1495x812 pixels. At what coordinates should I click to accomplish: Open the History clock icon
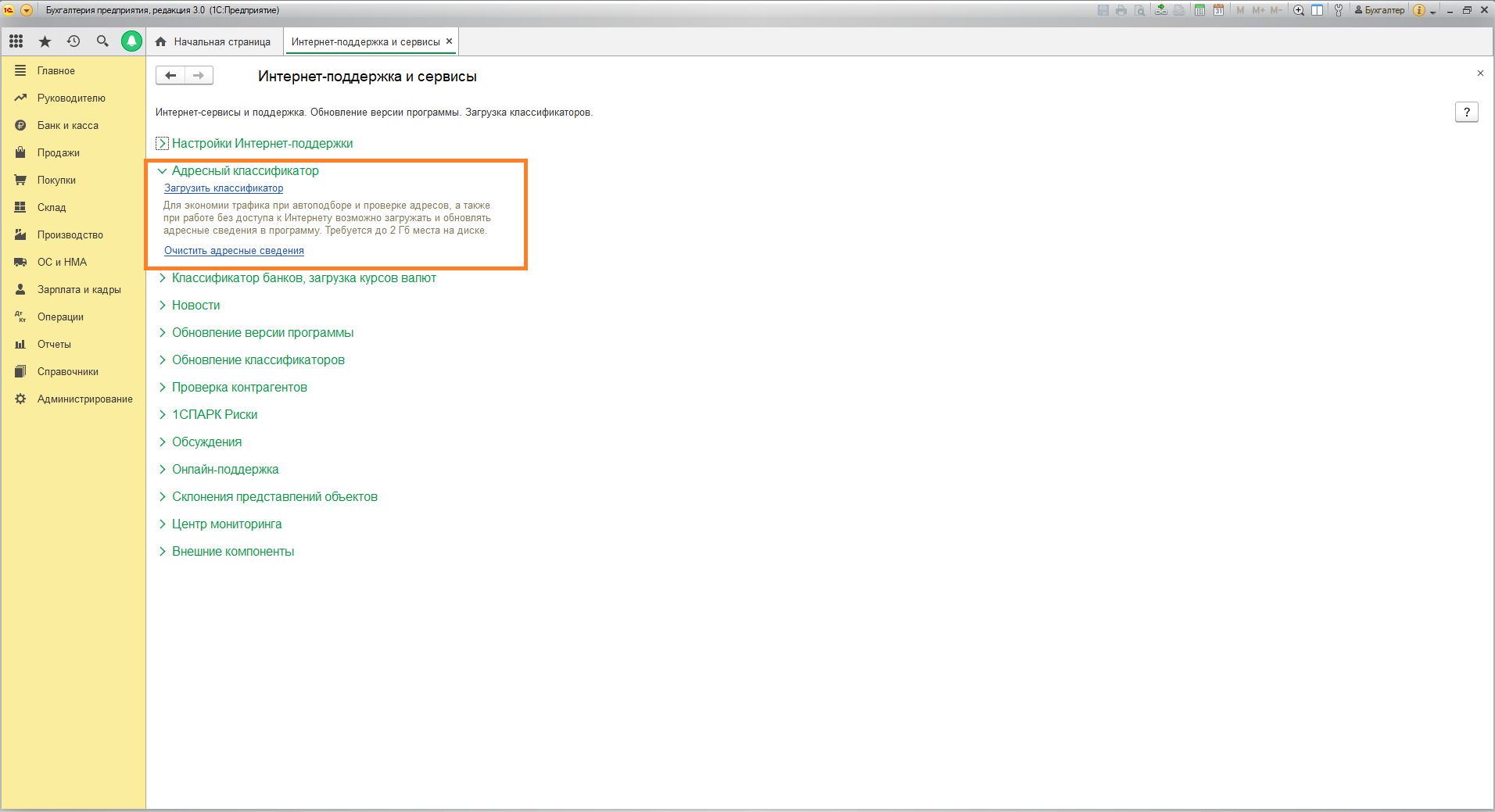tap(73, 41)
